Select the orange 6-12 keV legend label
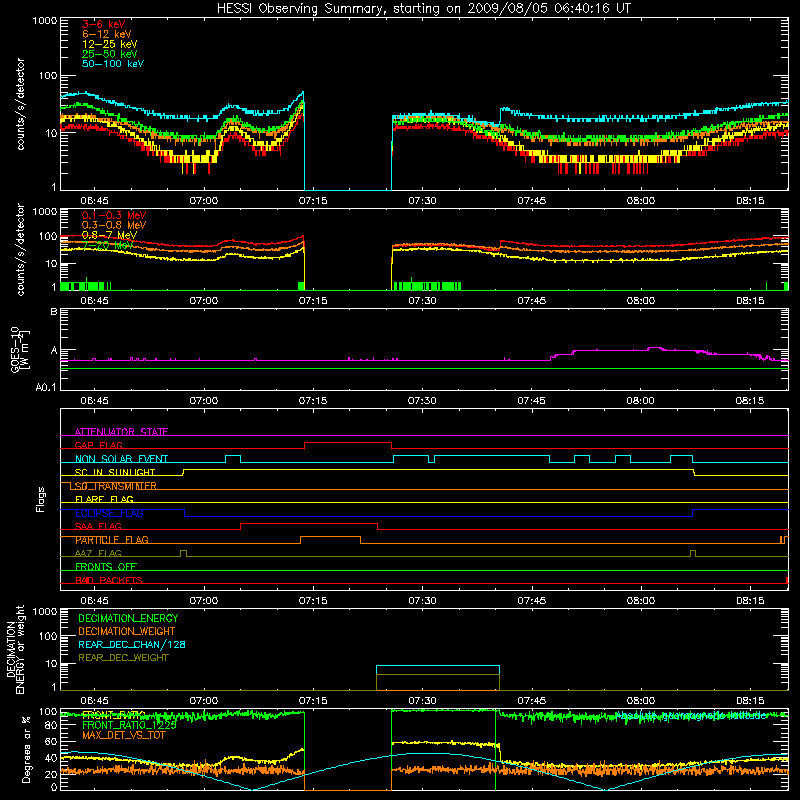 click(x=107, y=34)
